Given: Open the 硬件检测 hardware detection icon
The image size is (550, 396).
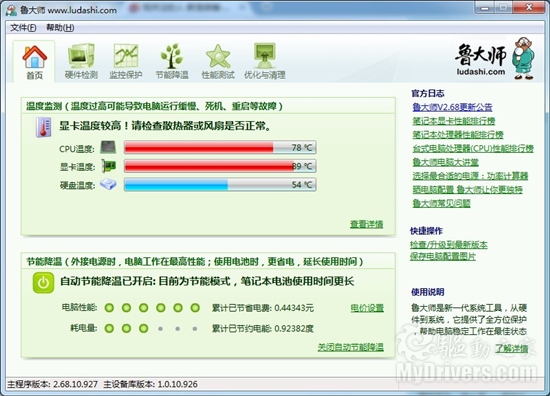Looking at the screenshot, I should point(81,56).
